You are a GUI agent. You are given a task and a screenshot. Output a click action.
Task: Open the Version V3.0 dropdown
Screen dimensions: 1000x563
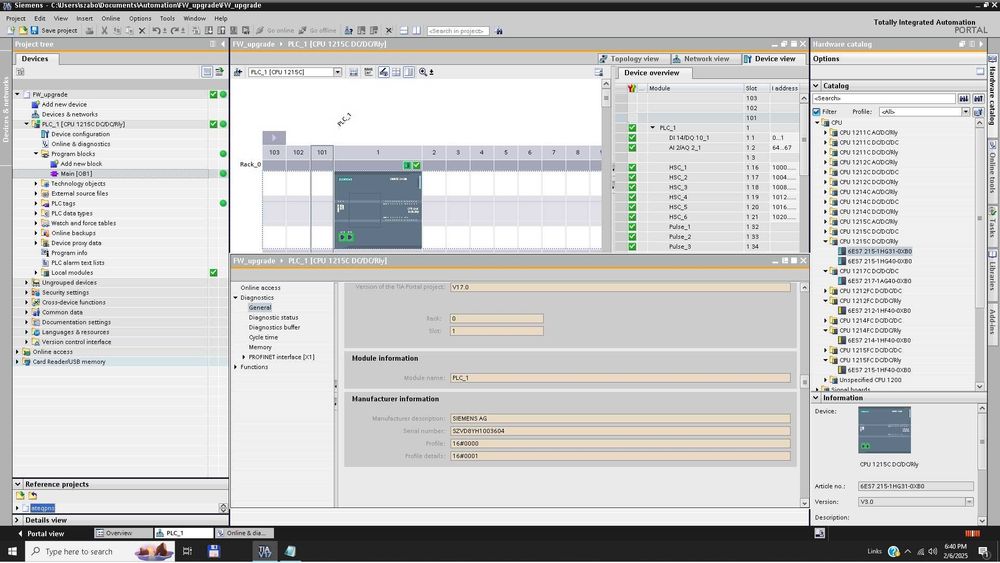968,502
